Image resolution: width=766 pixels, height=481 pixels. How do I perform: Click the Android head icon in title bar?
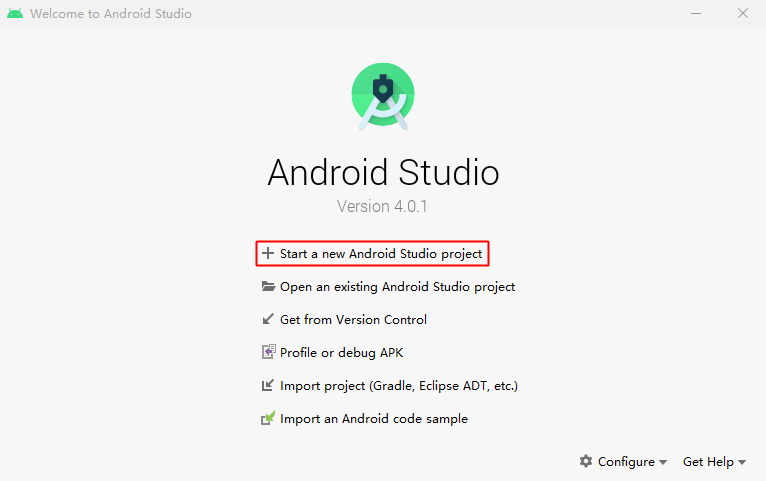point(15,13)
